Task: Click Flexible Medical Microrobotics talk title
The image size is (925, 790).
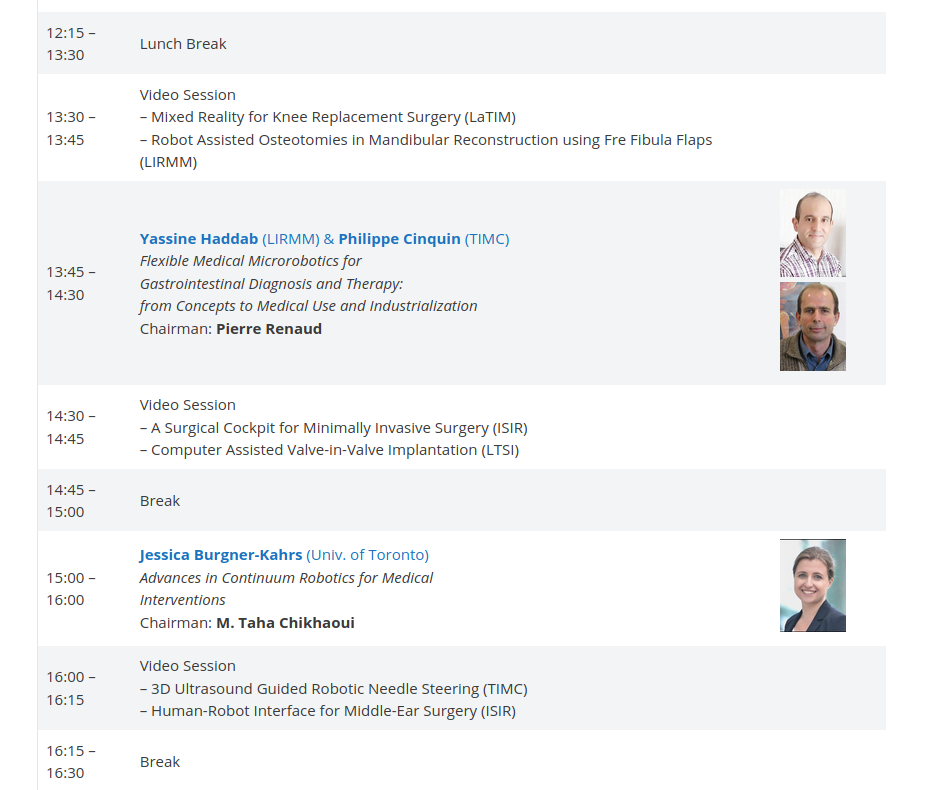Action: (309, 284)
